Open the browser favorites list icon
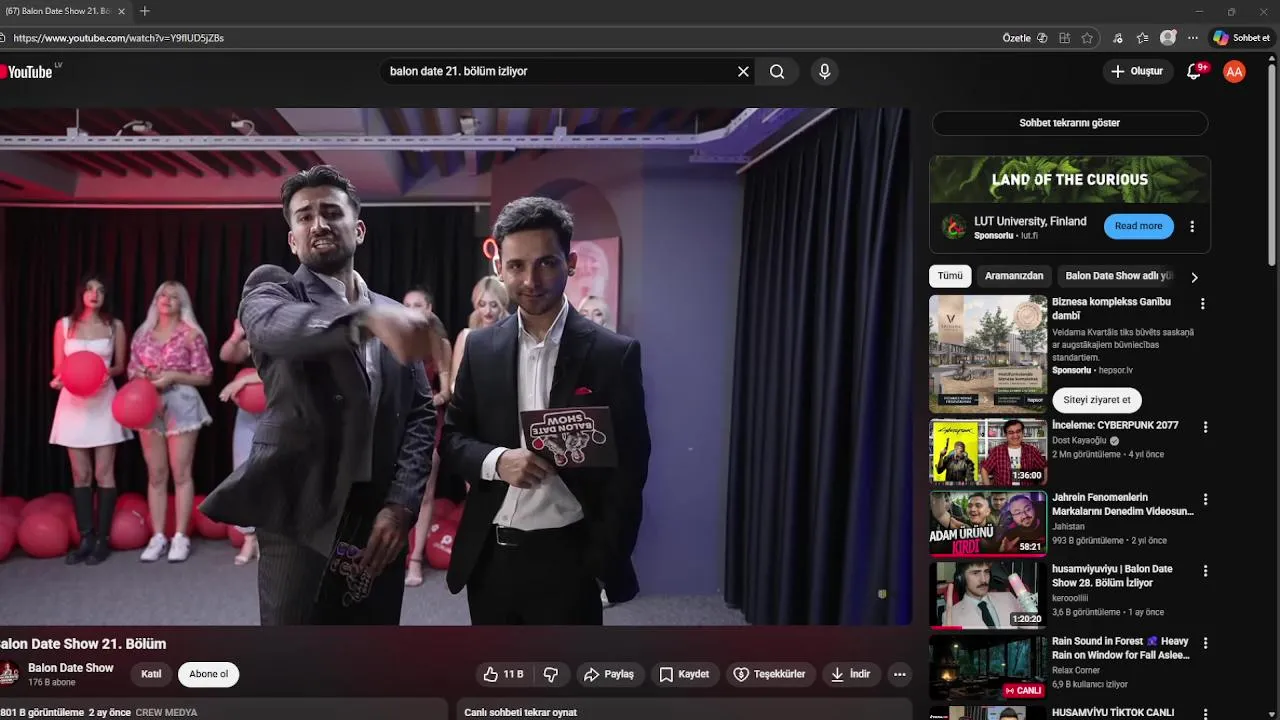 tap(1143, 38)
